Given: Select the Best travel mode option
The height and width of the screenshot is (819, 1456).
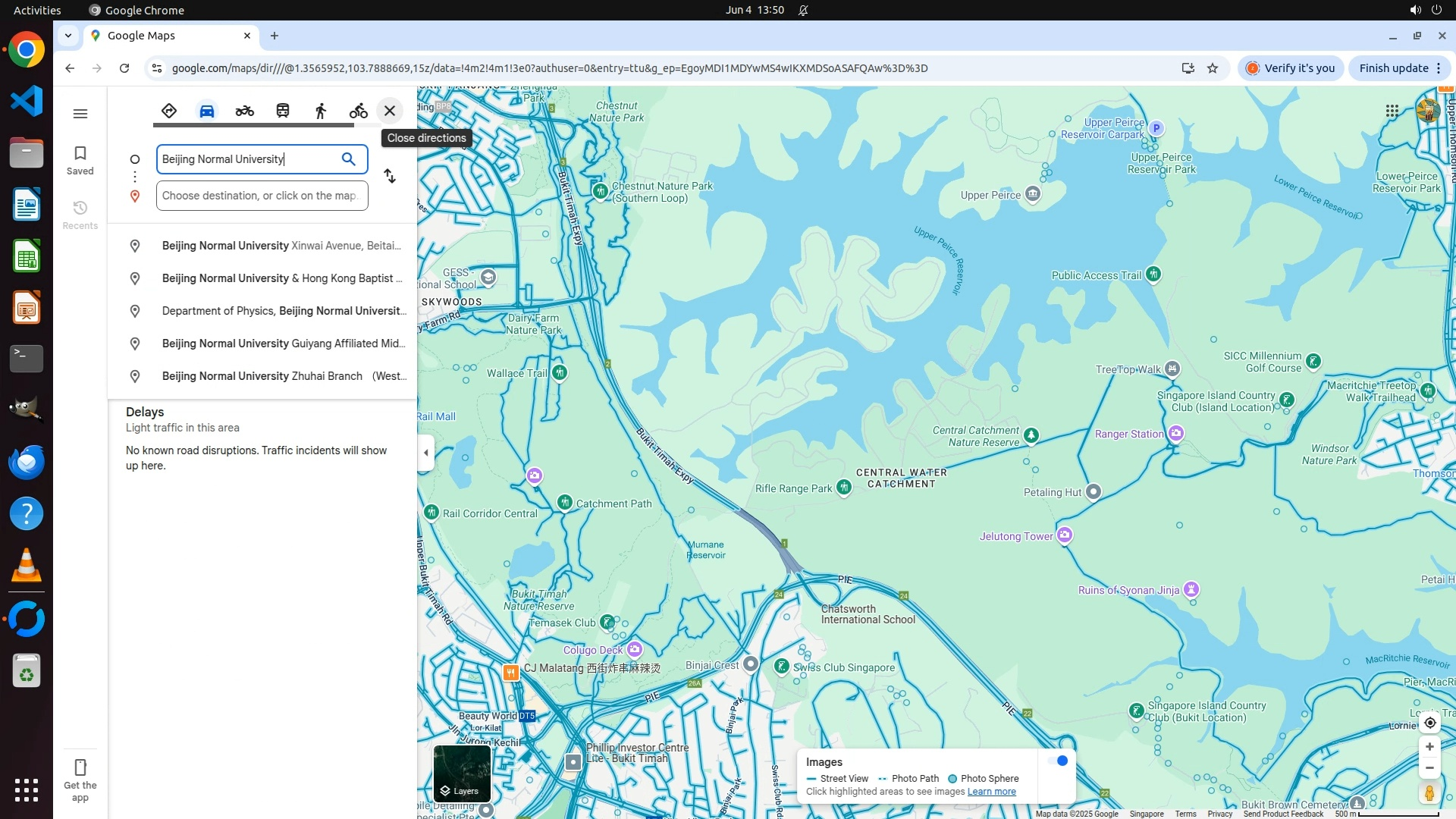Looking at the screenshot, I should coord(169,111).
